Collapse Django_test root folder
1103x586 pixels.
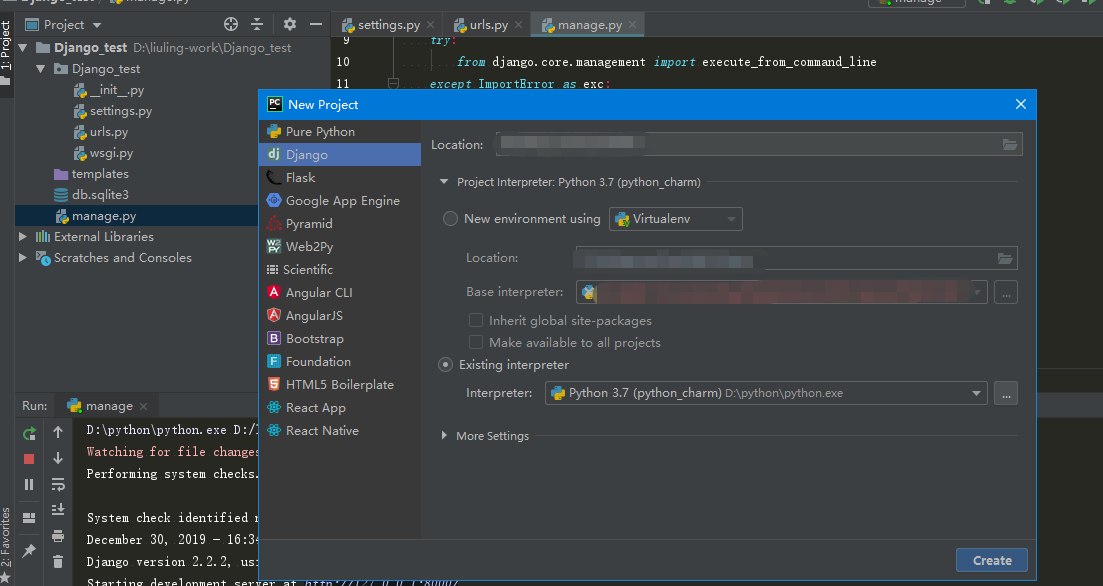(23, 48)
